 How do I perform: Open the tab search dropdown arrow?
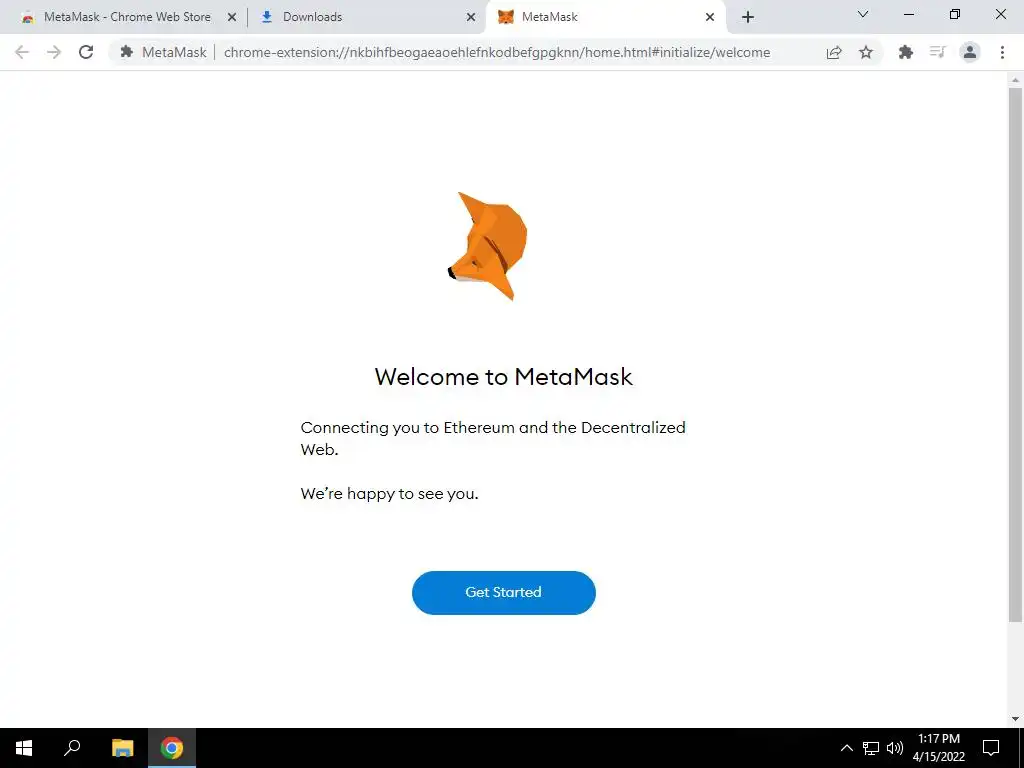coord(863,14)
